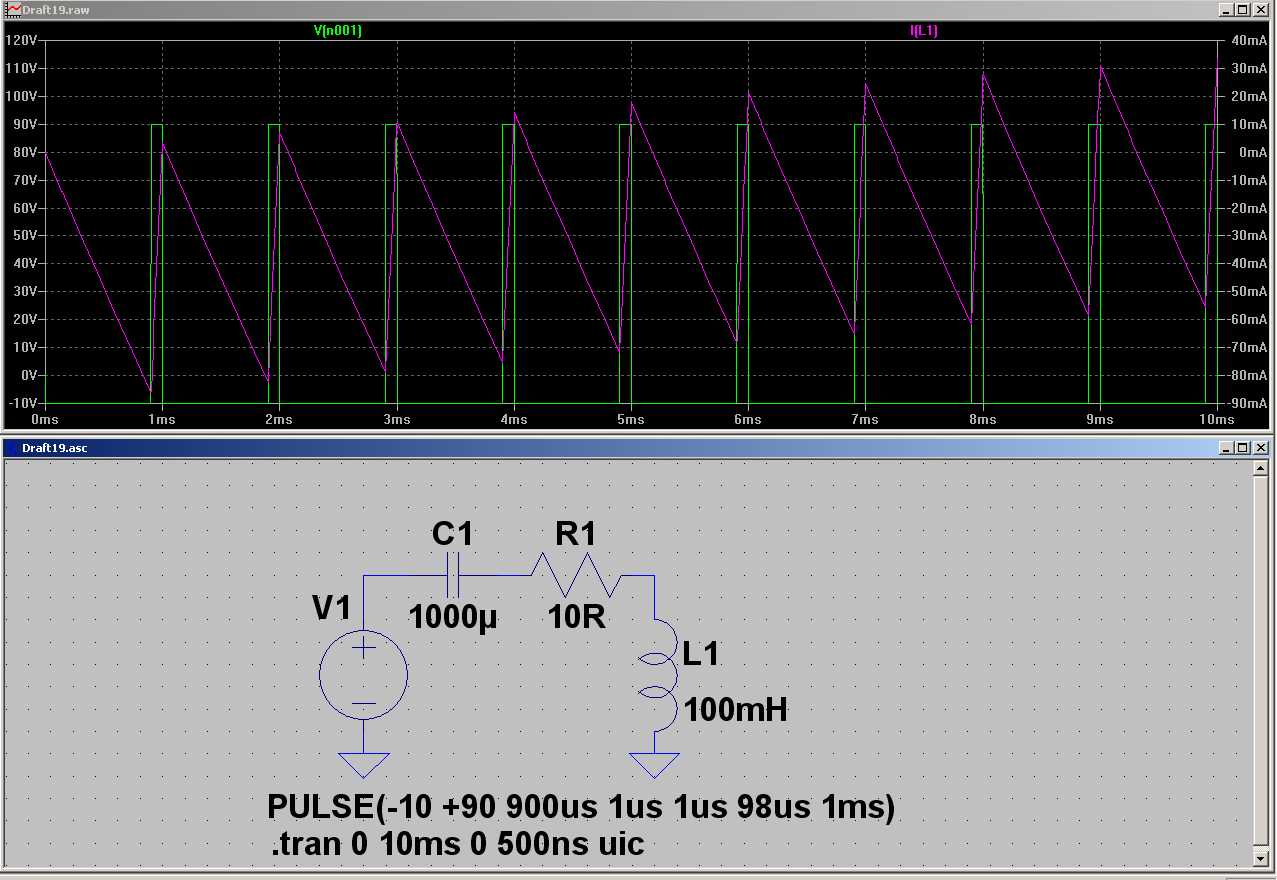Click the 10R resistor value
This screenshot has height=880, width=1277.
(x=577, y=617)
